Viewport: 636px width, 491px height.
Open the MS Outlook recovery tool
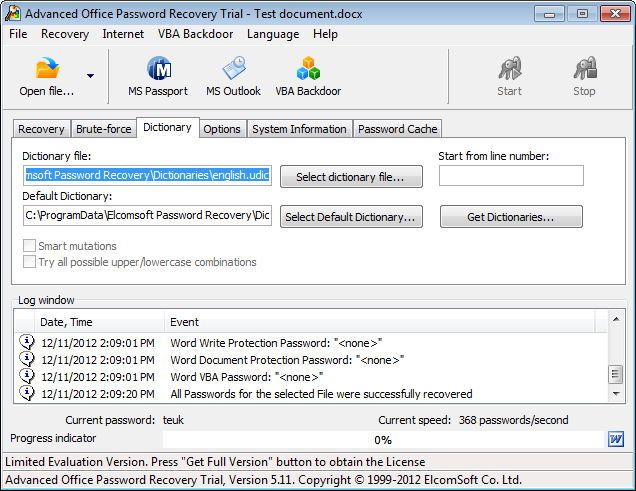233,77
